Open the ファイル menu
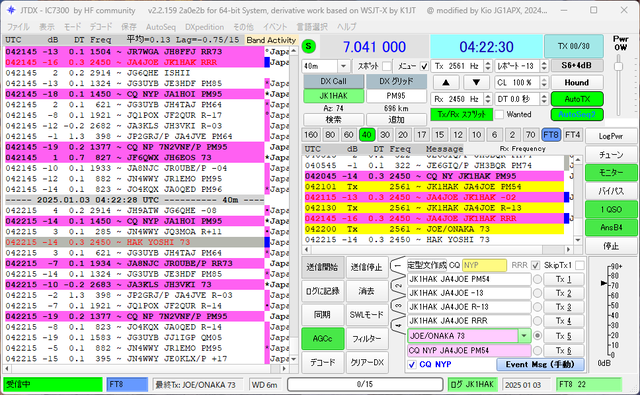640x395 pixels. (x=18, y=27)
